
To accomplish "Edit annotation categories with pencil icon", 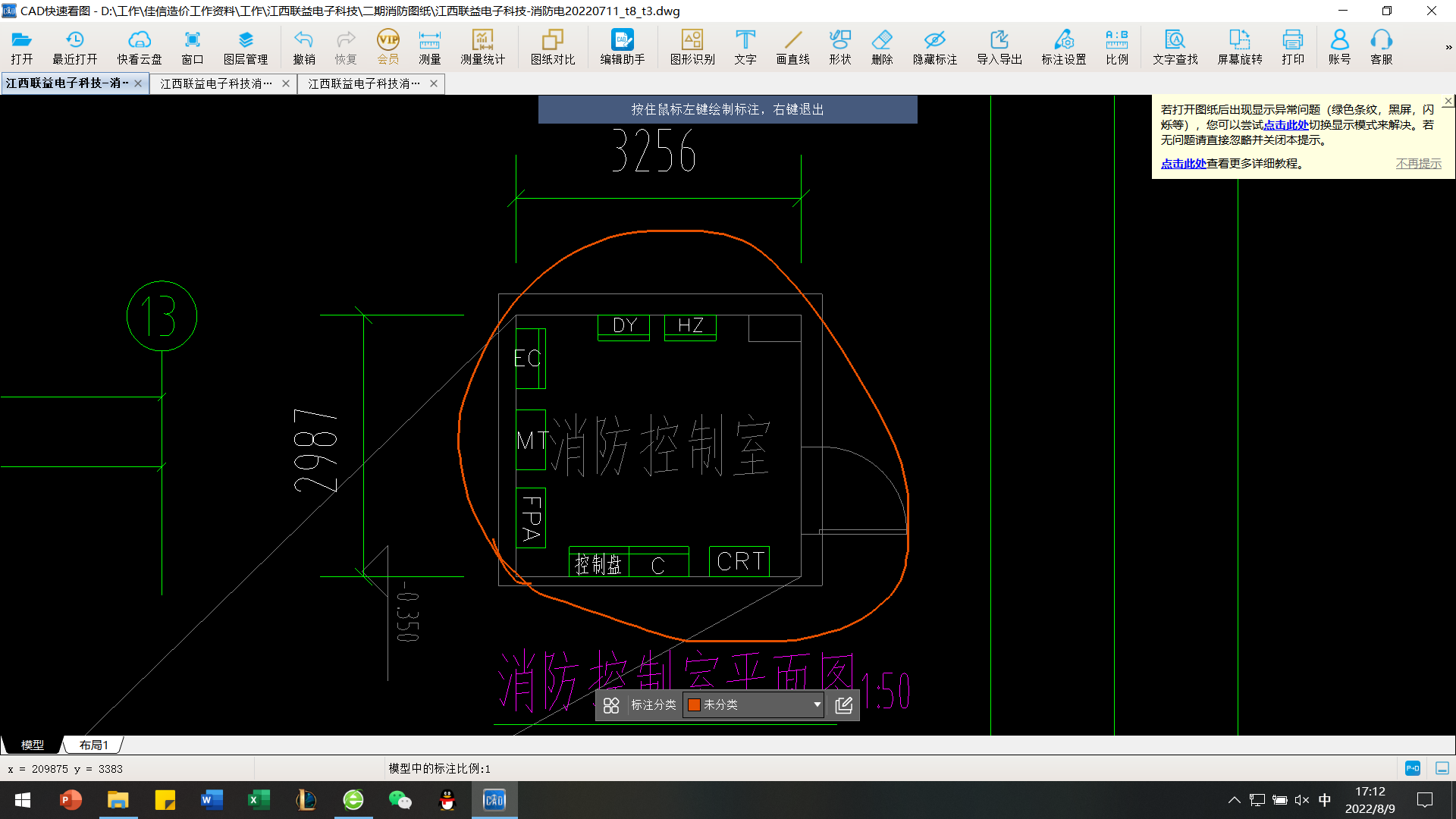I will tap(843, 705).
